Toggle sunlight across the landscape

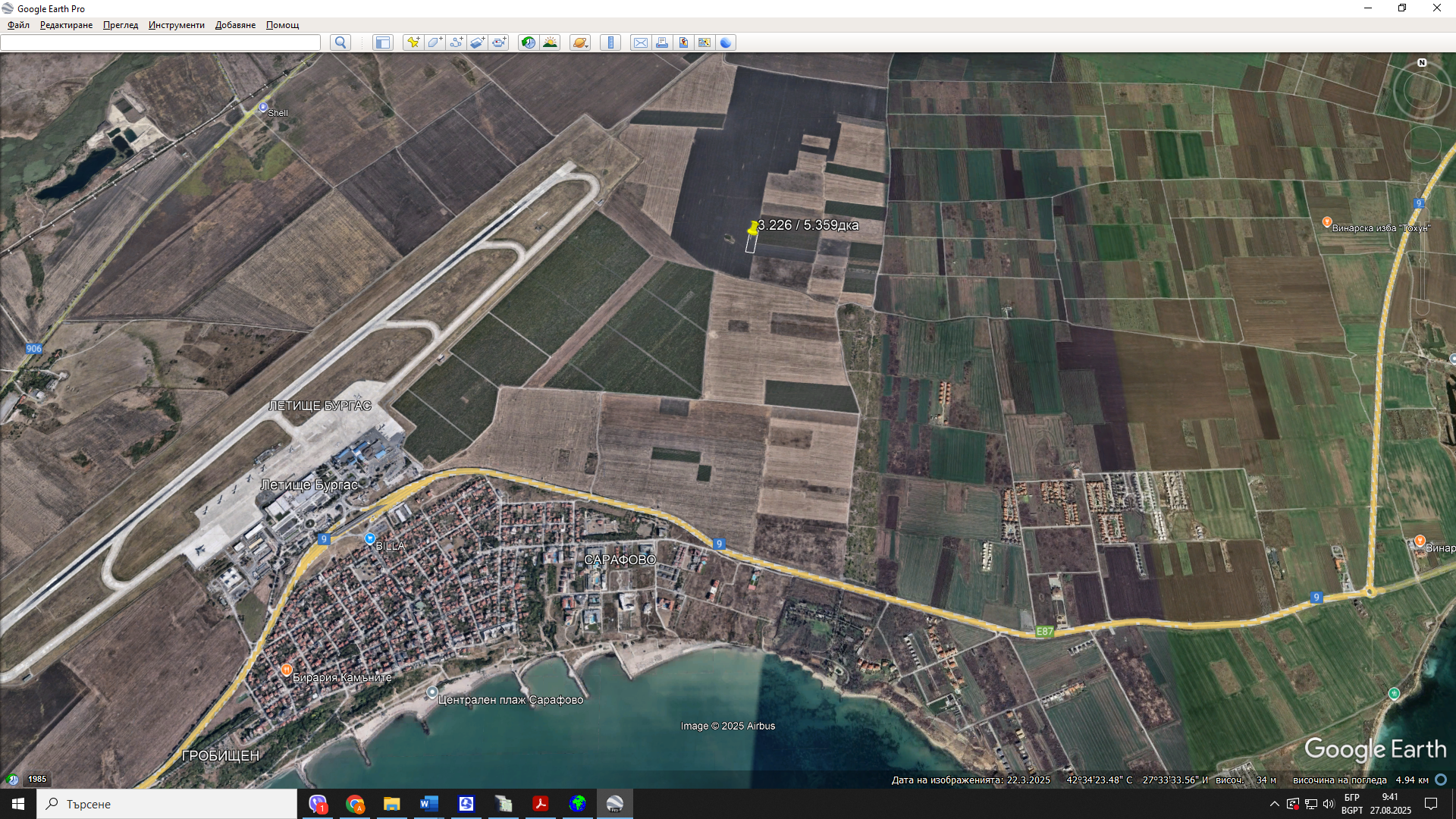tap(550, 42)
